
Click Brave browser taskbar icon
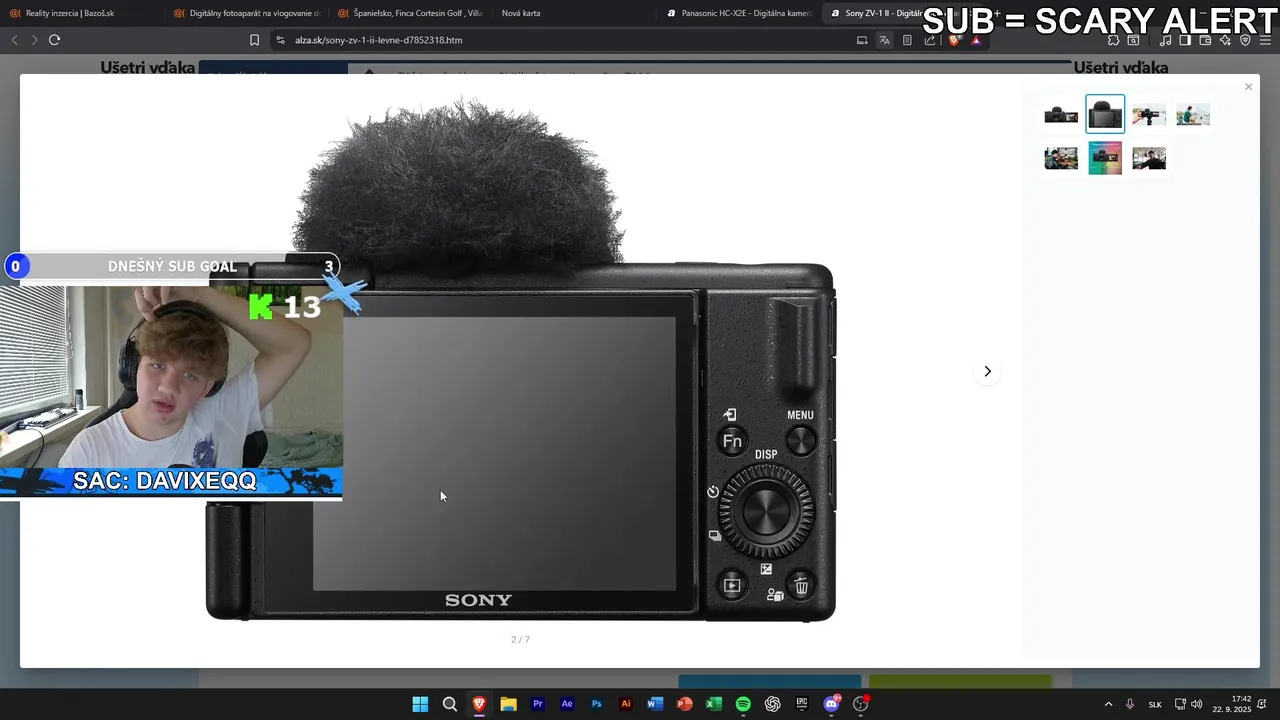point(479,704)
